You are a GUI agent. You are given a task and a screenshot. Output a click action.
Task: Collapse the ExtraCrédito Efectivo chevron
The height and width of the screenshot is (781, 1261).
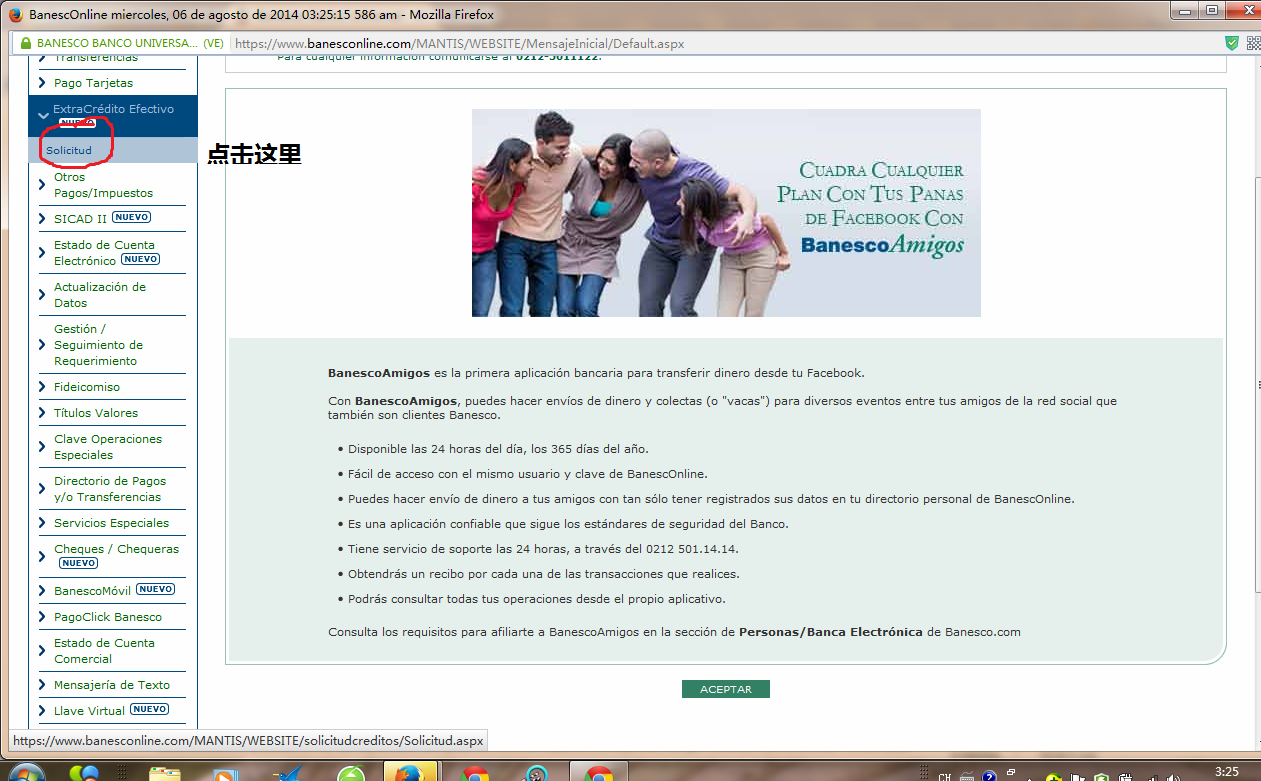point(43,116)
